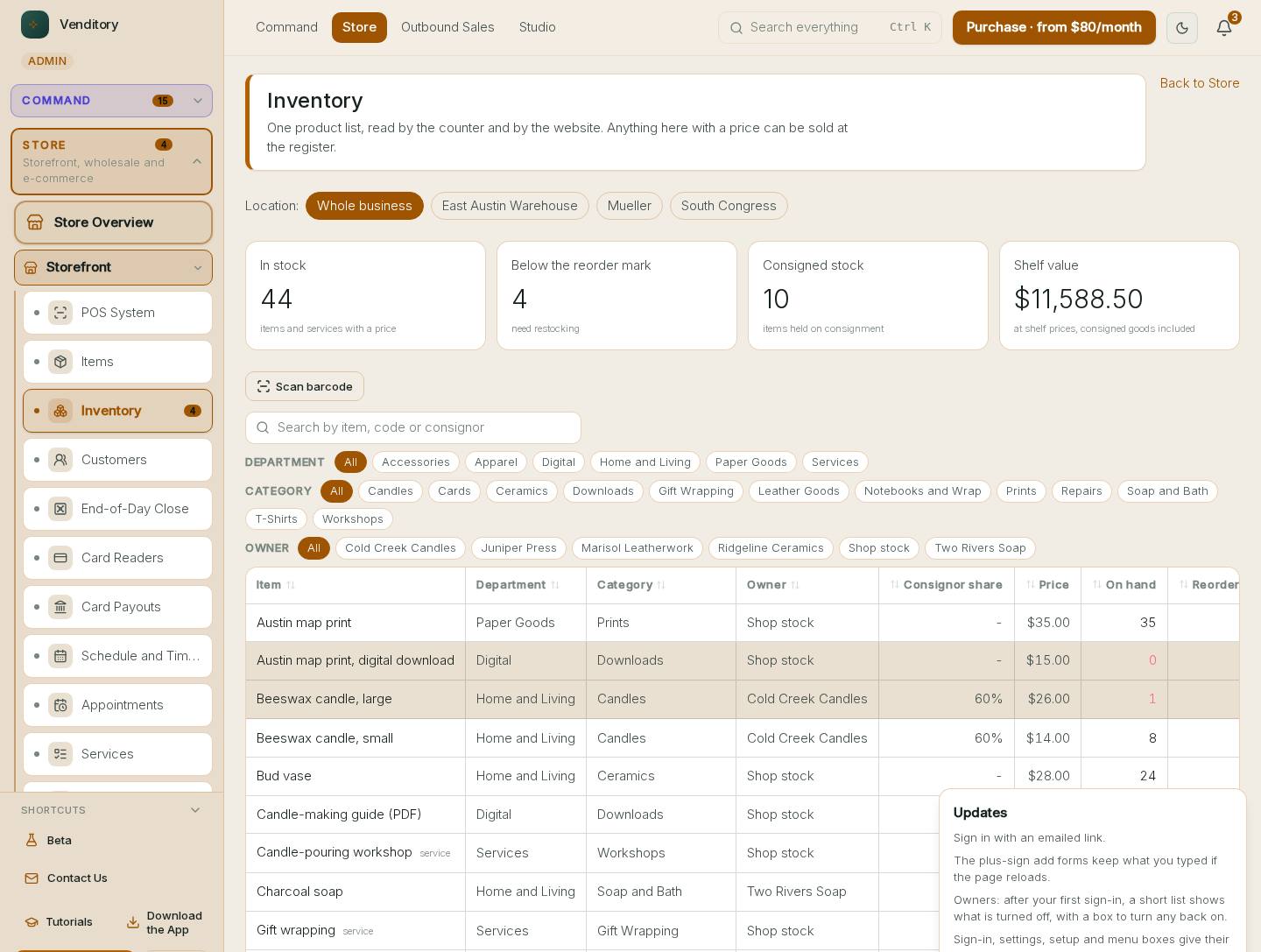The height and width of the screenshot is (952, 1261).
Task: Collapse the Store section chevron
Action: tap(197, 161)
